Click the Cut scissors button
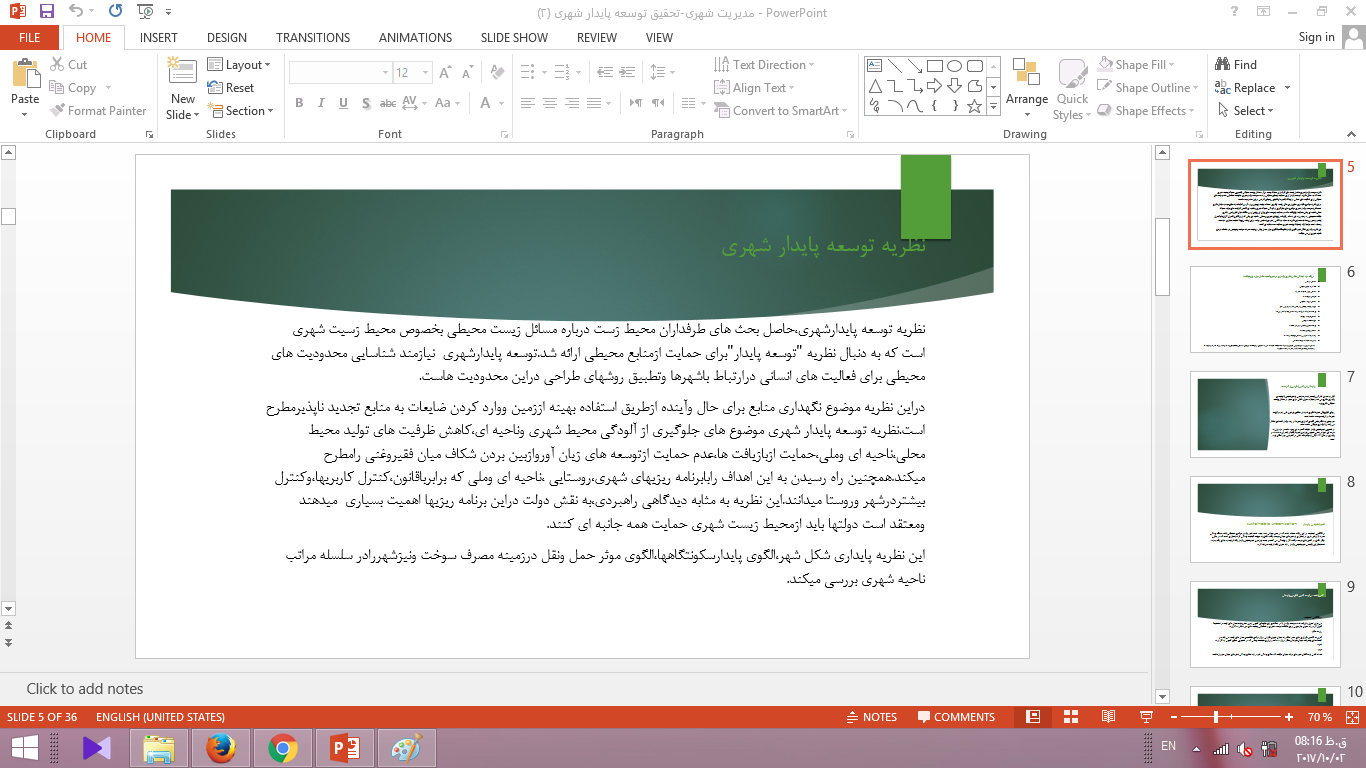This screenshot has height=768, width=1366. pyautogui.click(x=68, y=65)
